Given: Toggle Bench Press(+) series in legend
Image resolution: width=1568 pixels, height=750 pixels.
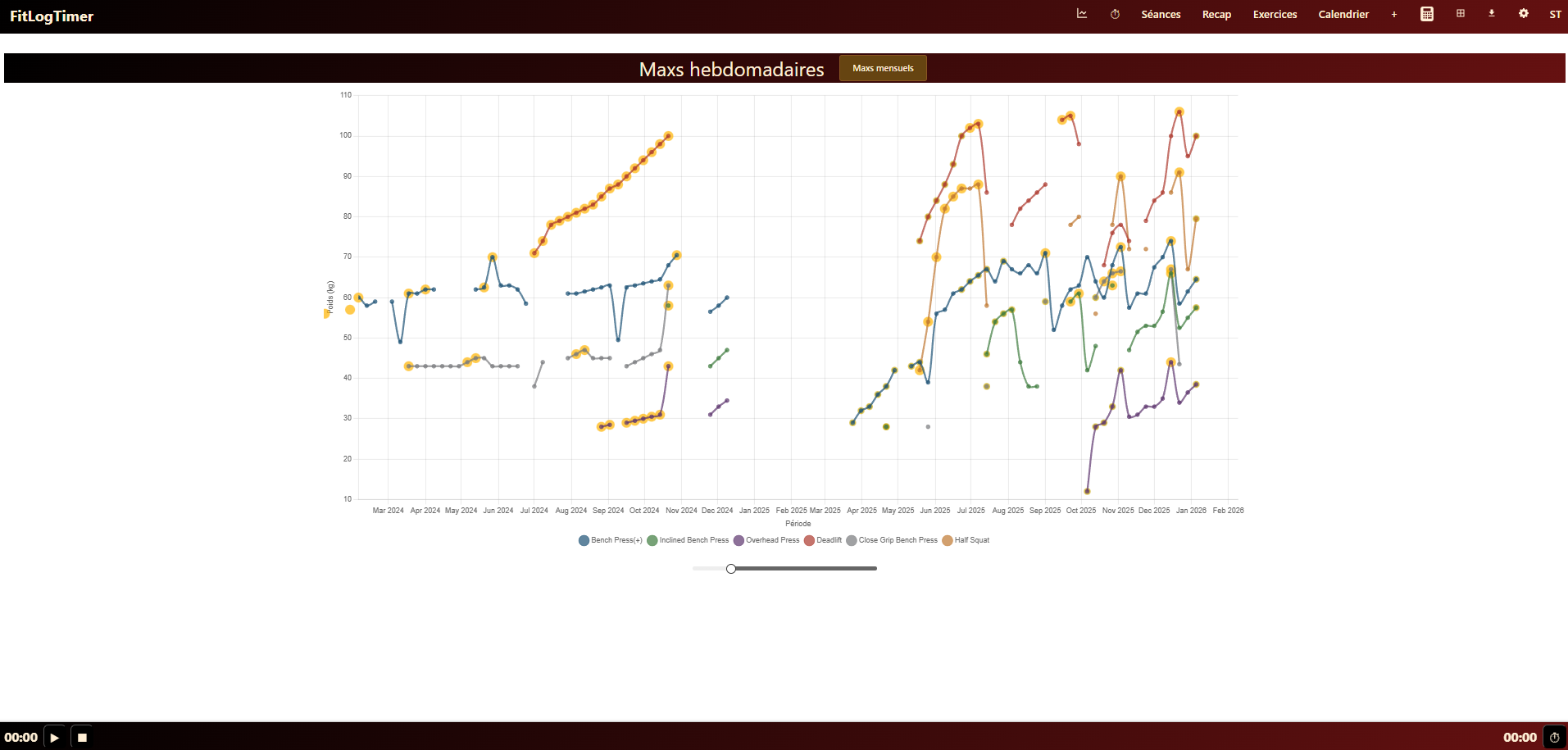Looking at the screenshot, I should tap(611, 540).
